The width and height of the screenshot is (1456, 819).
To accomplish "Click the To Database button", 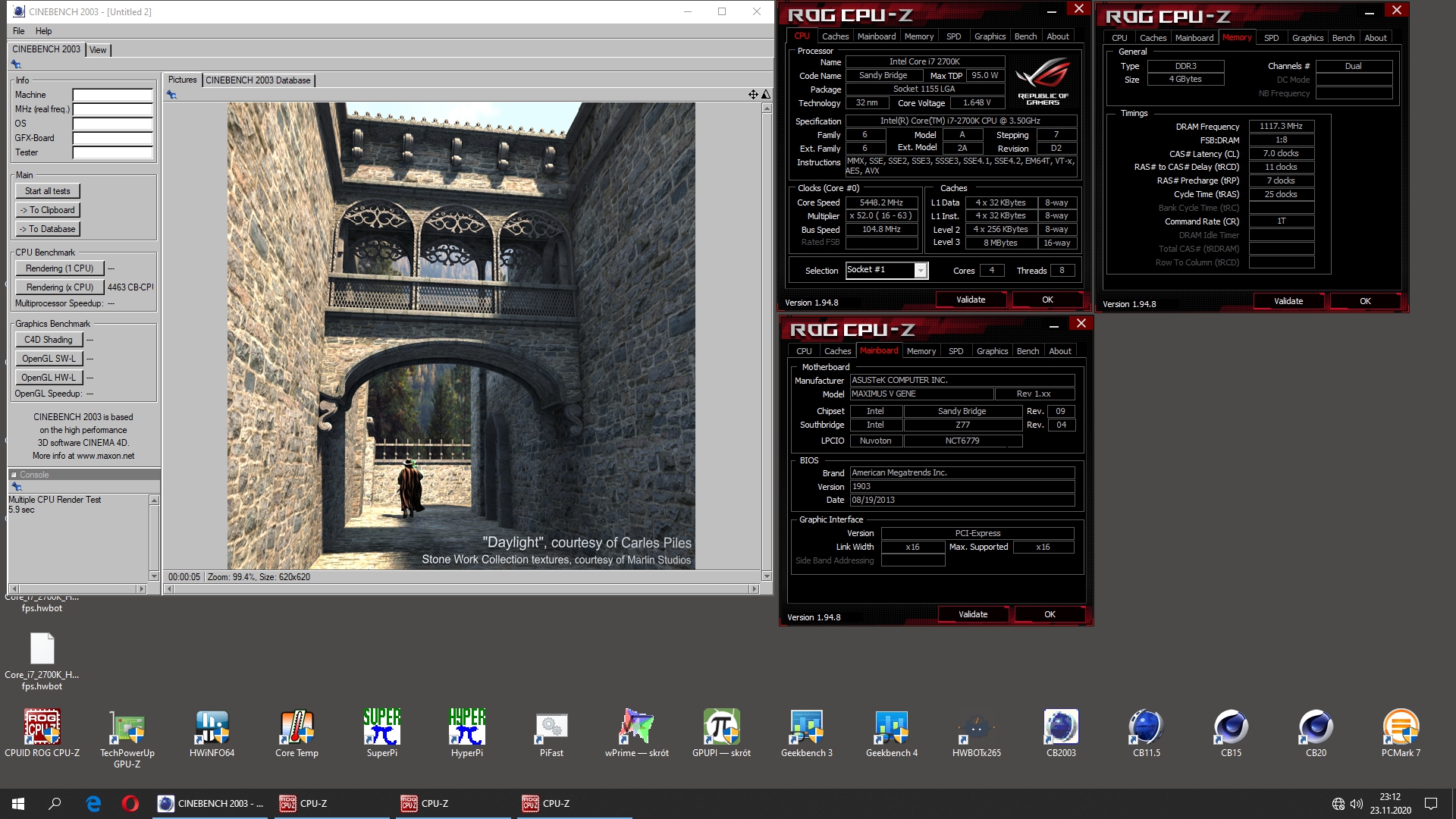I will (48, 229).
